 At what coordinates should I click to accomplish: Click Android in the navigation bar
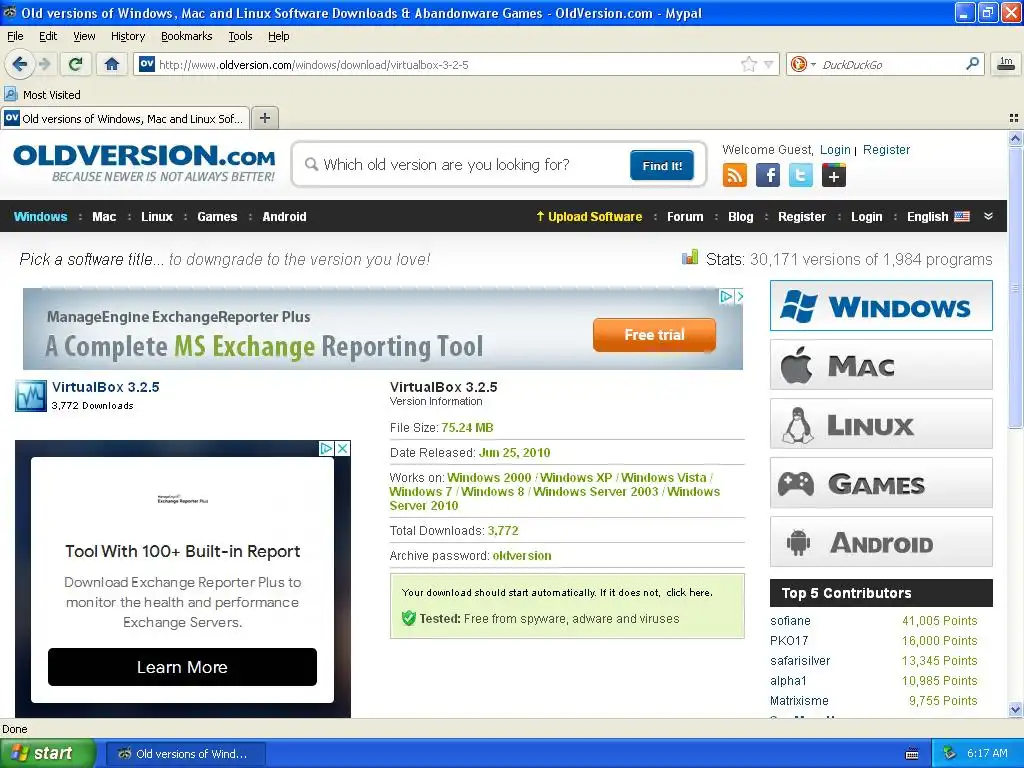(x=284, y=217)
